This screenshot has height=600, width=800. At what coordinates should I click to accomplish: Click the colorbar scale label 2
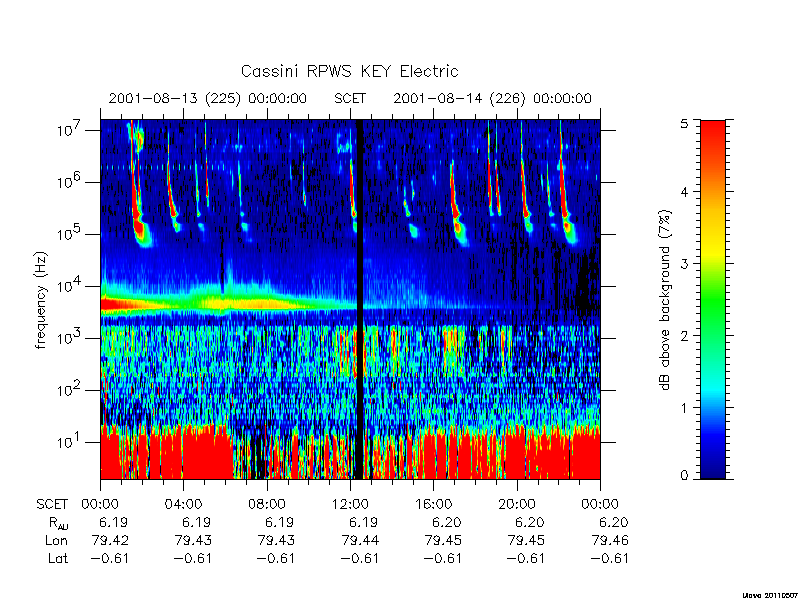(x=684, y=336)
